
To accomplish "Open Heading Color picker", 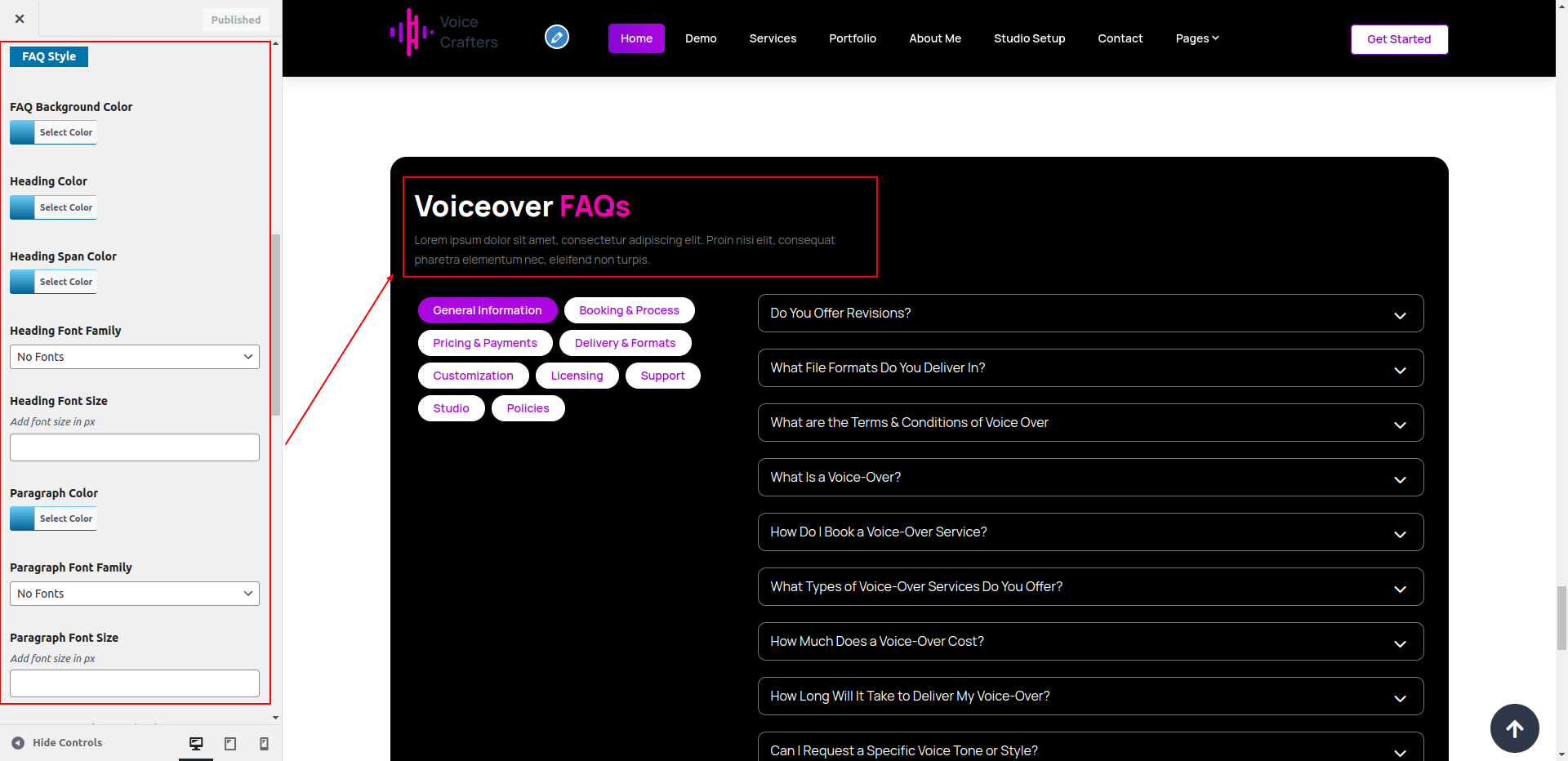I will pyautogui.click(x=53, y=207).
